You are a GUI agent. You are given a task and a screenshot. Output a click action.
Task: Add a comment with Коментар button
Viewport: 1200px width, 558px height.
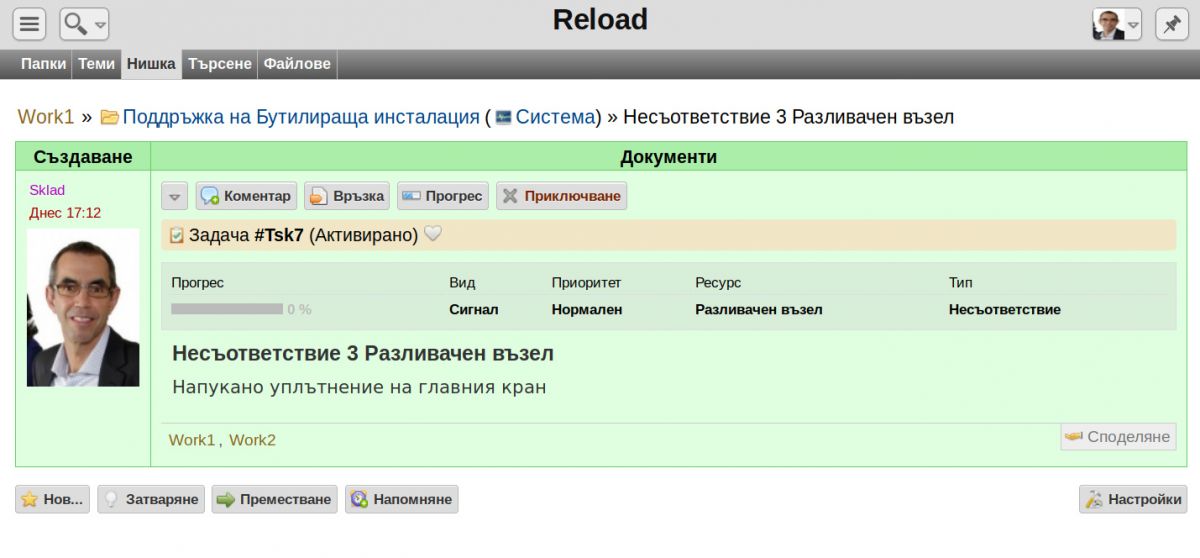(x=246, y=196)
